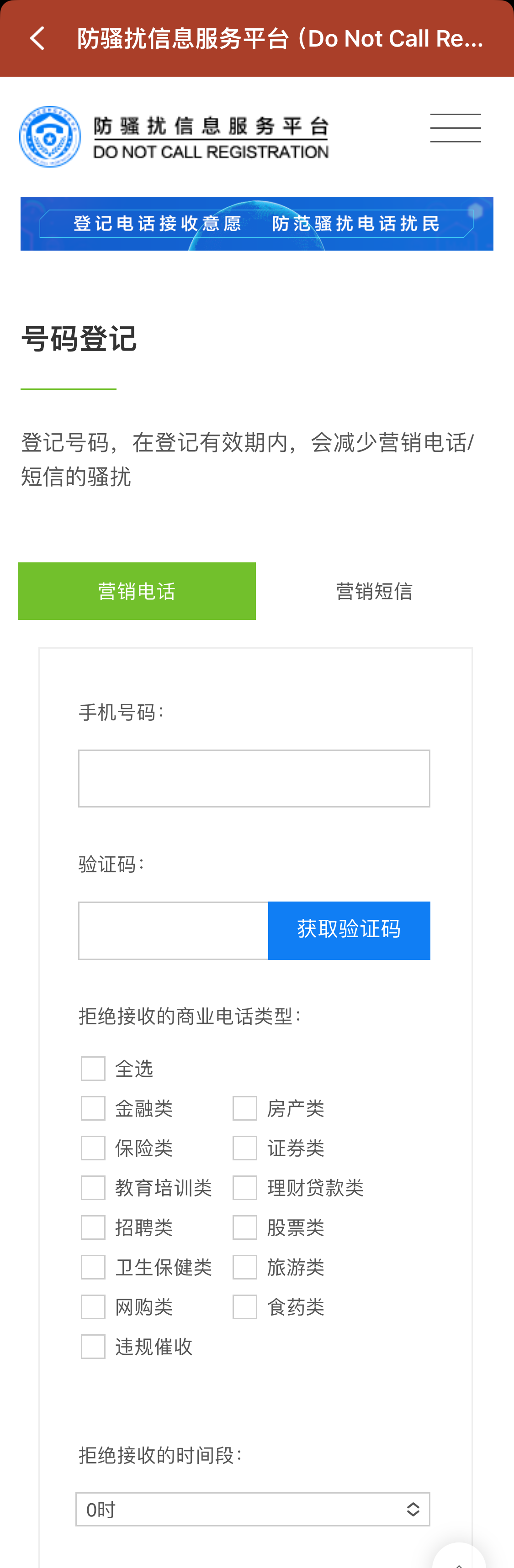514x1568 pixels.
Task: Enable the 房产类 checkbox
Action: [245, 1108]
